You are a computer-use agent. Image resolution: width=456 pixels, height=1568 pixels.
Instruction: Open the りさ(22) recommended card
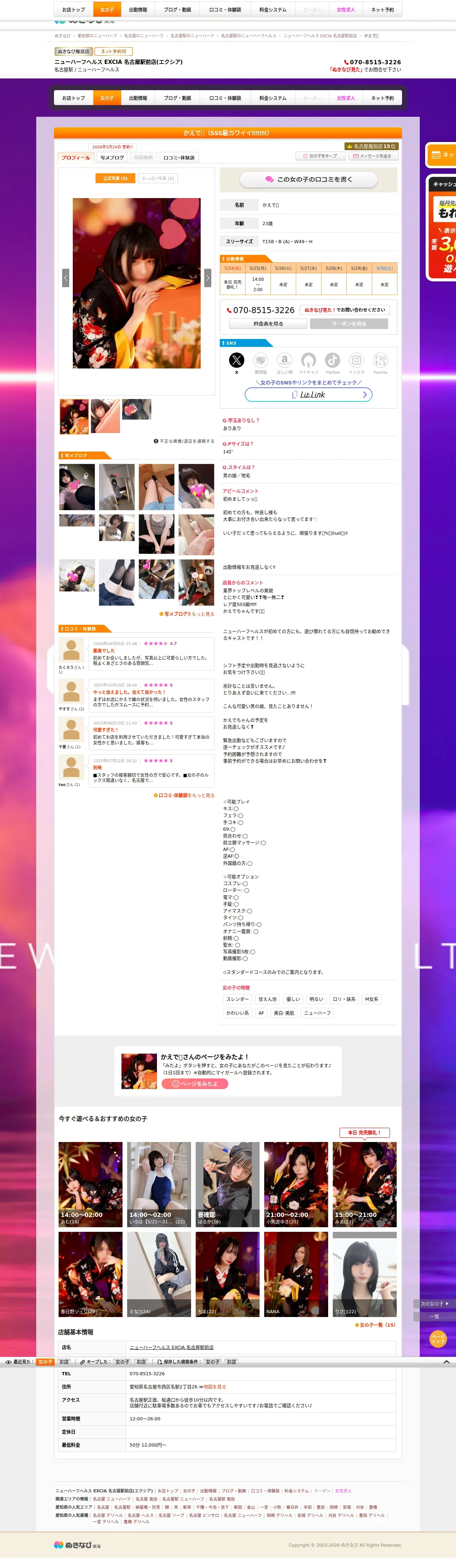[365, 1274]
